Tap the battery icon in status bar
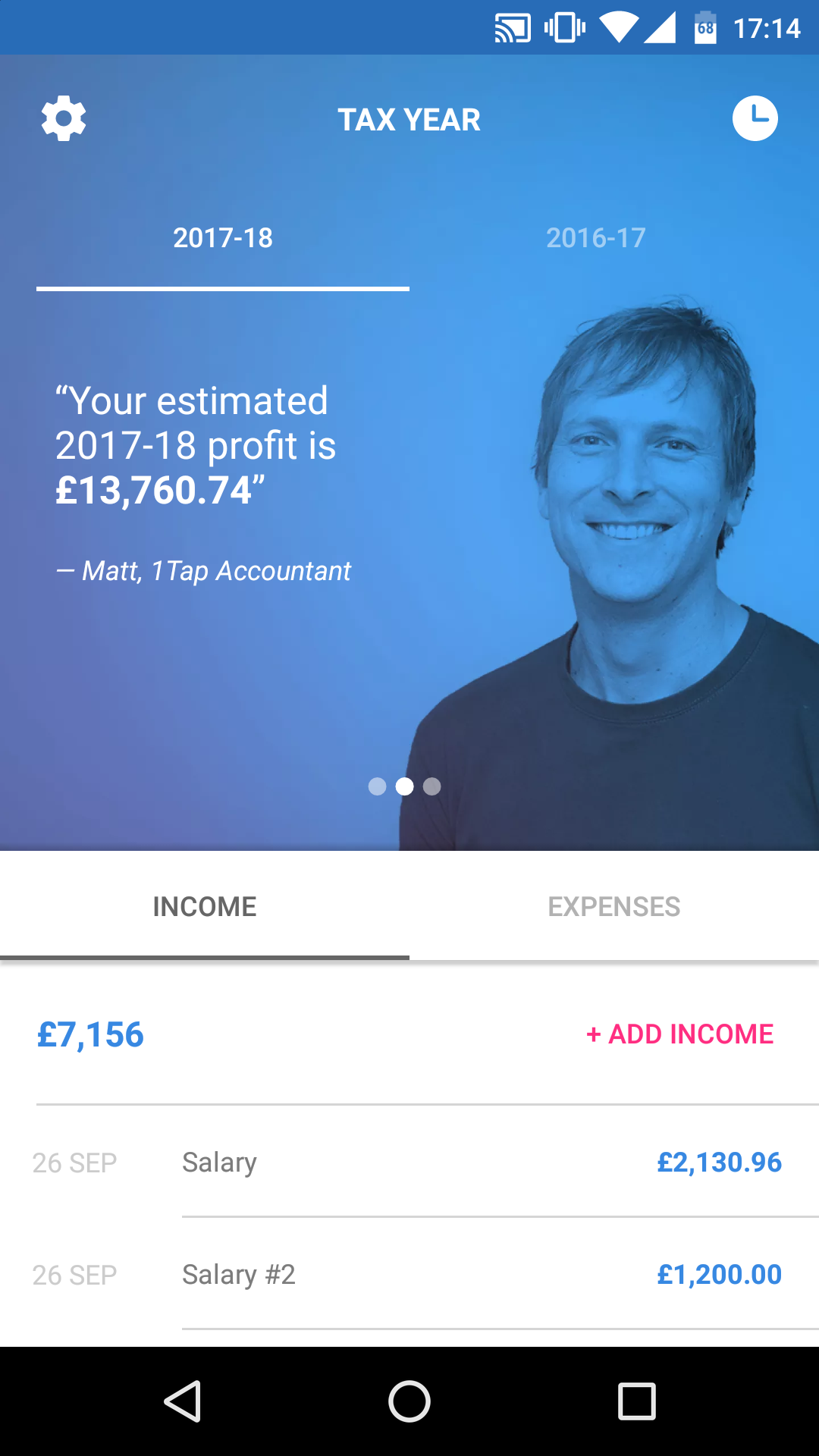The image size is (819, 1456). pyautogui.click(x=705, y=28)
